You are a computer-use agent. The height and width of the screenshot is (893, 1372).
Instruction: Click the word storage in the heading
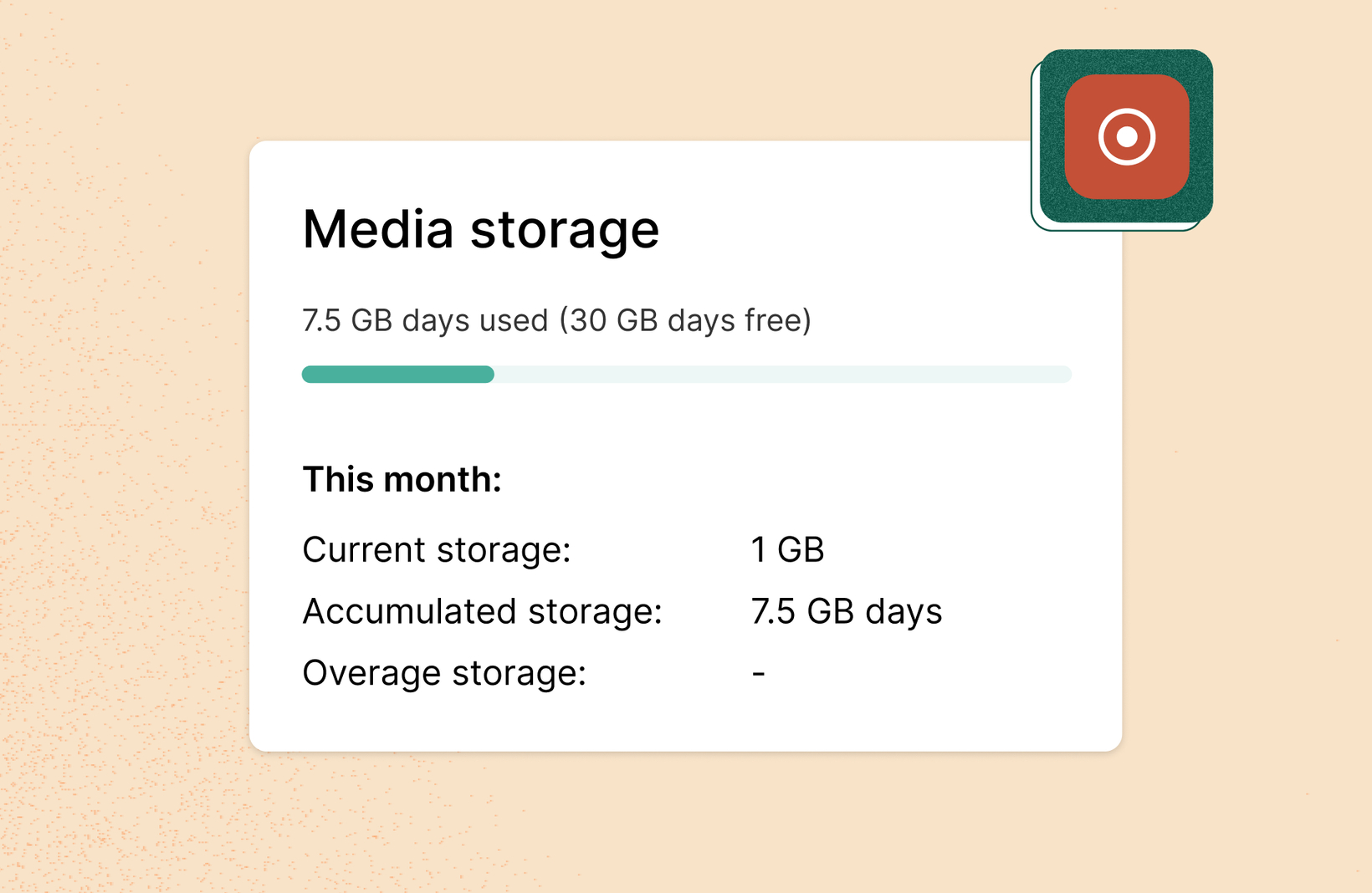(565, 231)
